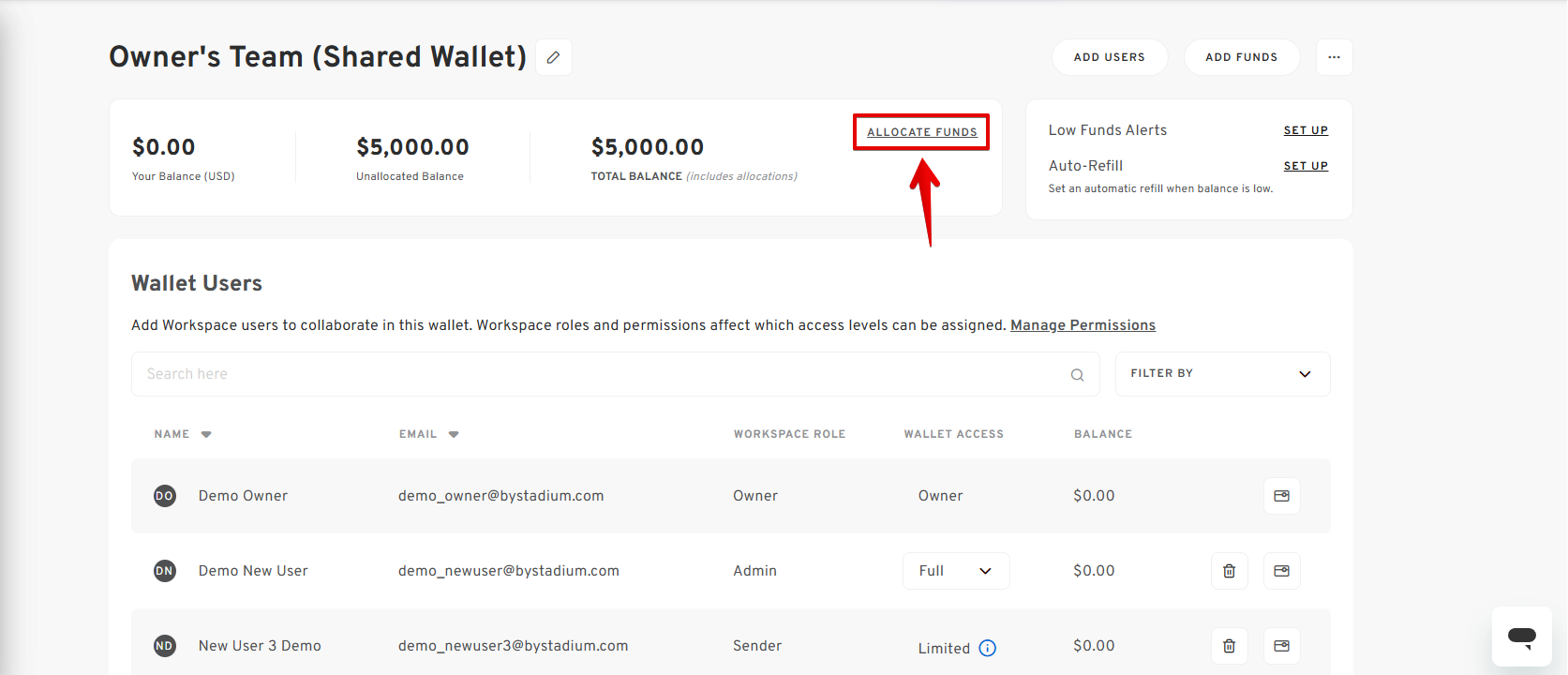Screen dimensions: 1568x675
Task: Click wallet icon in Demo New User row
Action: [1281, 571]
